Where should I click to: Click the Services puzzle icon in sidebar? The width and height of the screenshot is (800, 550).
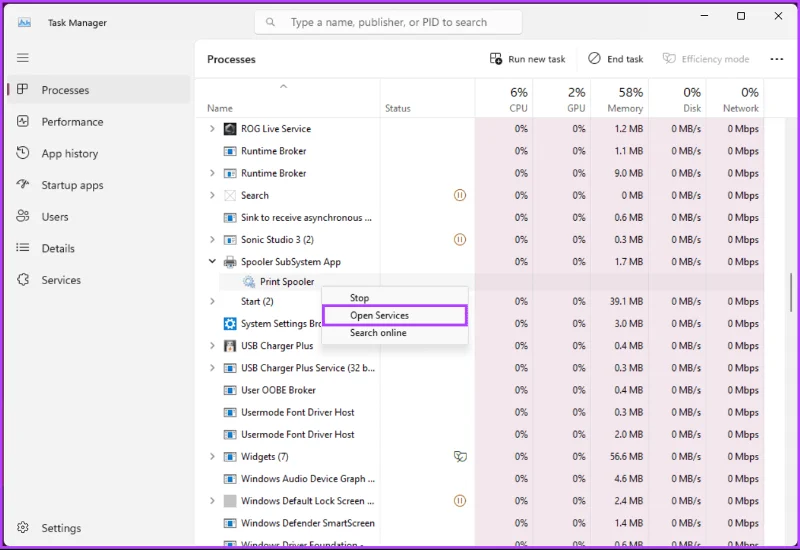pos(22,279)
